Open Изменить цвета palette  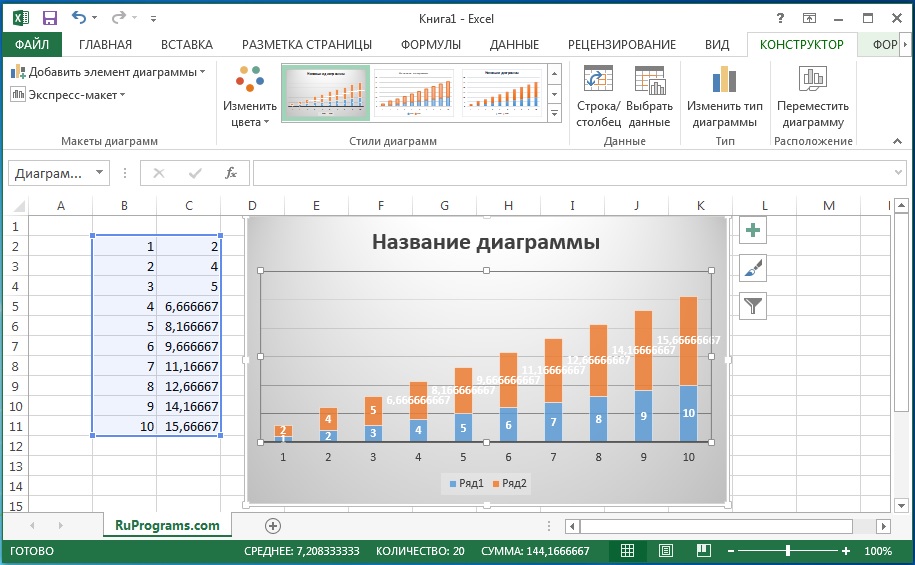tap(250, 97)
